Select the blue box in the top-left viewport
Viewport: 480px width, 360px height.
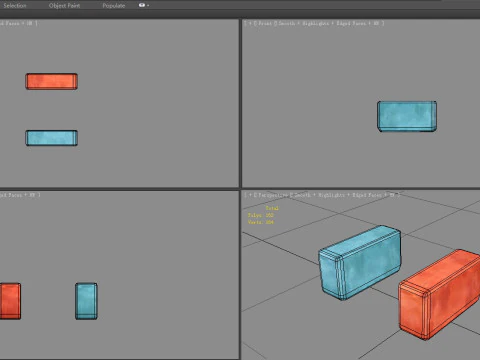tap(52, 138)
